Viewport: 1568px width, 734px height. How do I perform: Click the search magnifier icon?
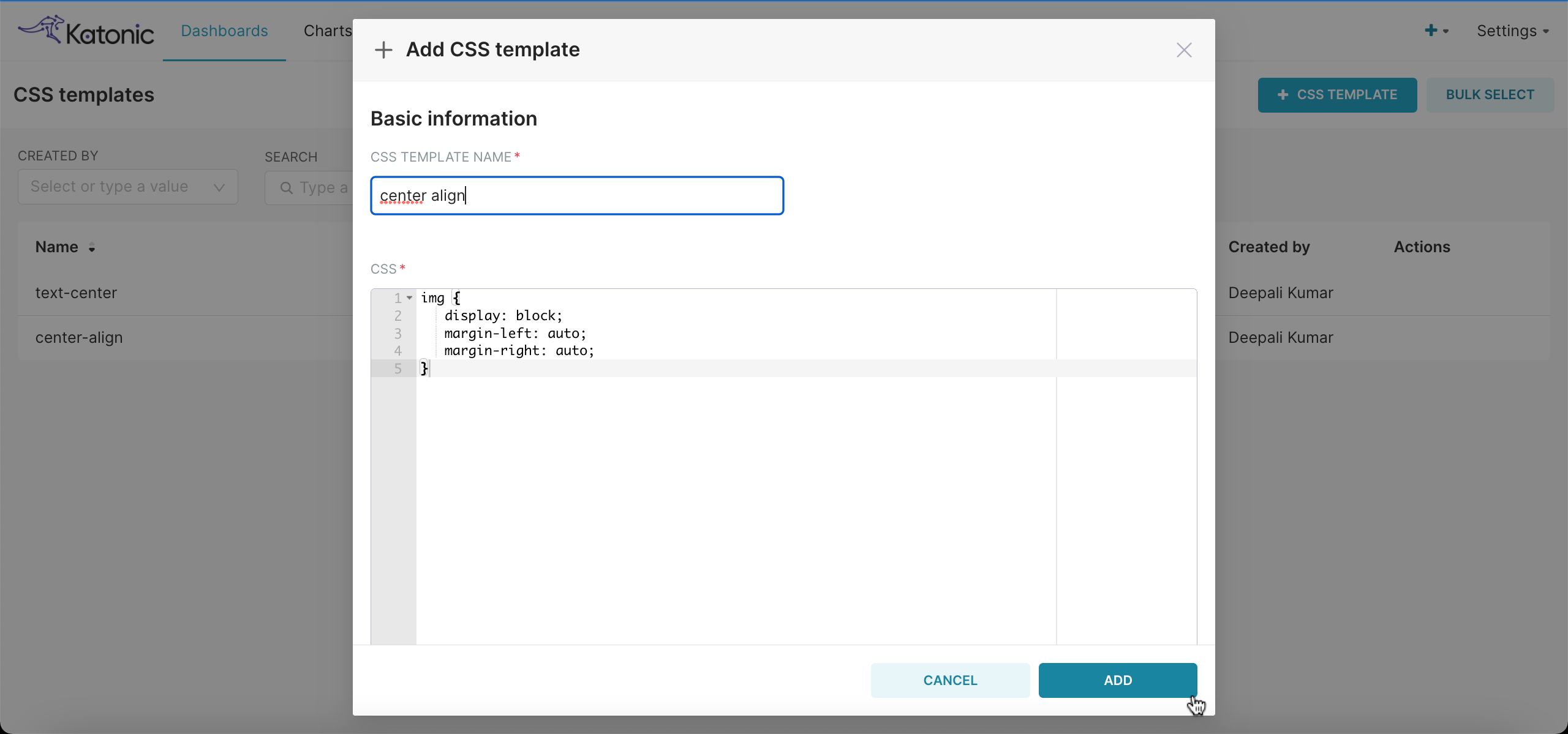coord(286,188)
